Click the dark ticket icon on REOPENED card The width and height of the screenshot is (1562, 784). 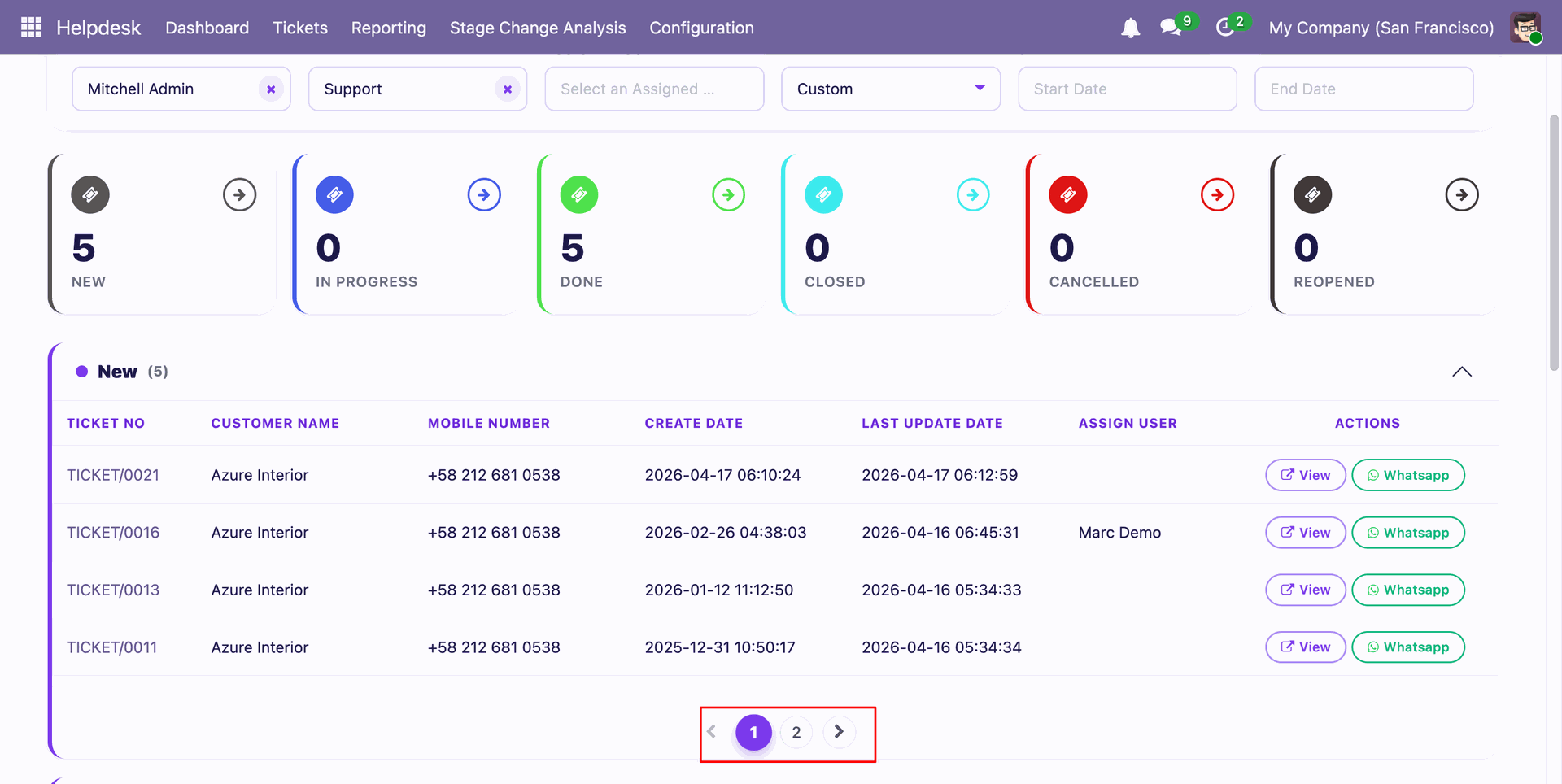click(x=1312, y=194)
